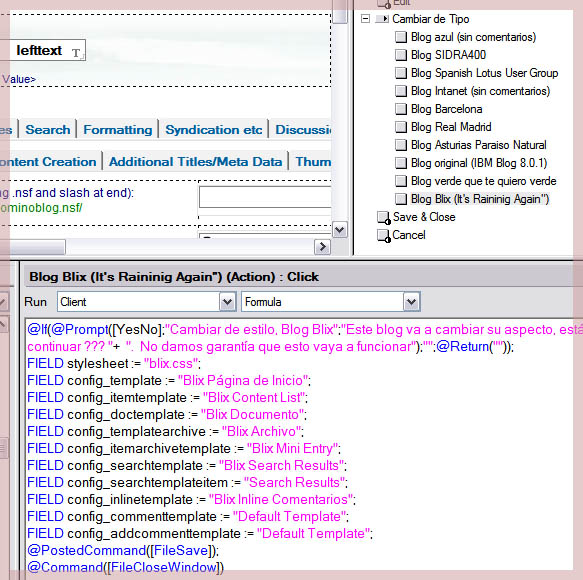Open the Formula type dropdown
The image size is (583, 580).
(x=412, y=302)
